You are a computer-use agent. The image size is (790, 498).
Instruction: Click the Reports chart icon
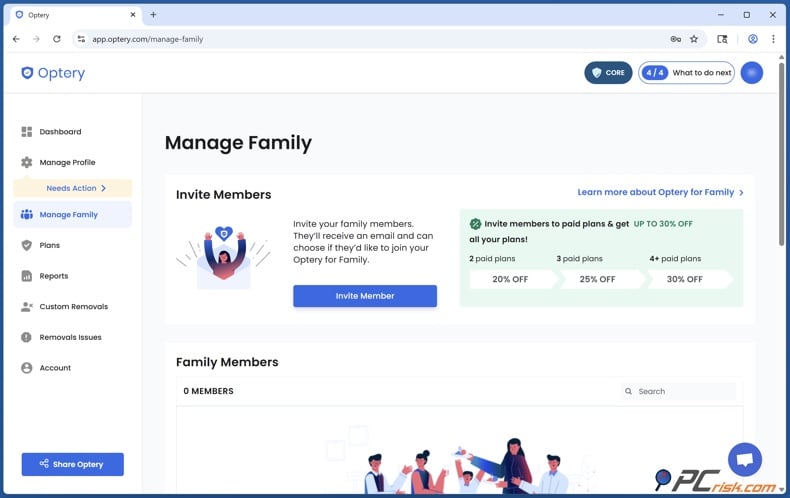point(27,276)
